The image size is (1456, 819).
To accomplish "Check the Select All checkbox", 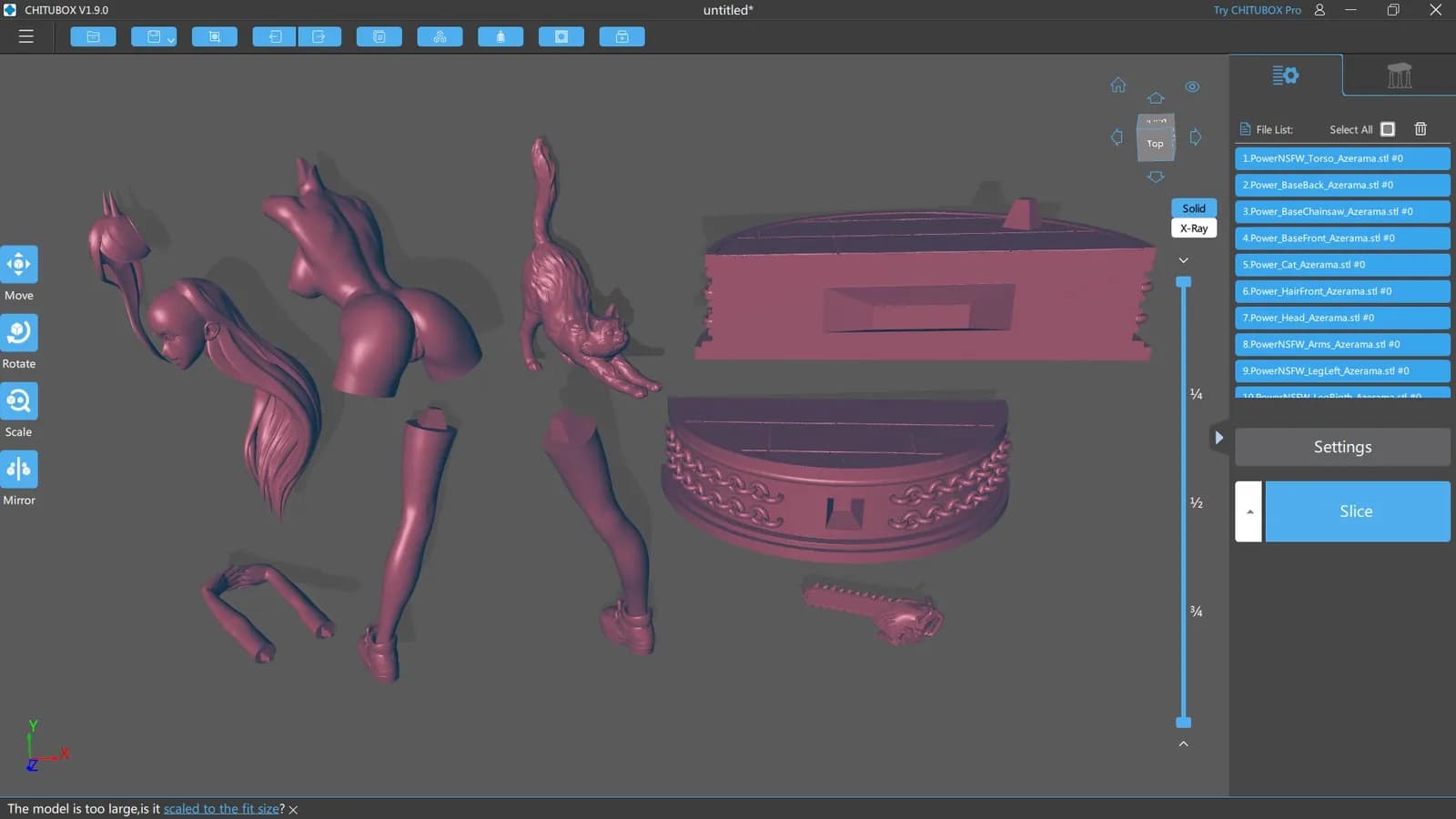I will (x=1387, y=129).
